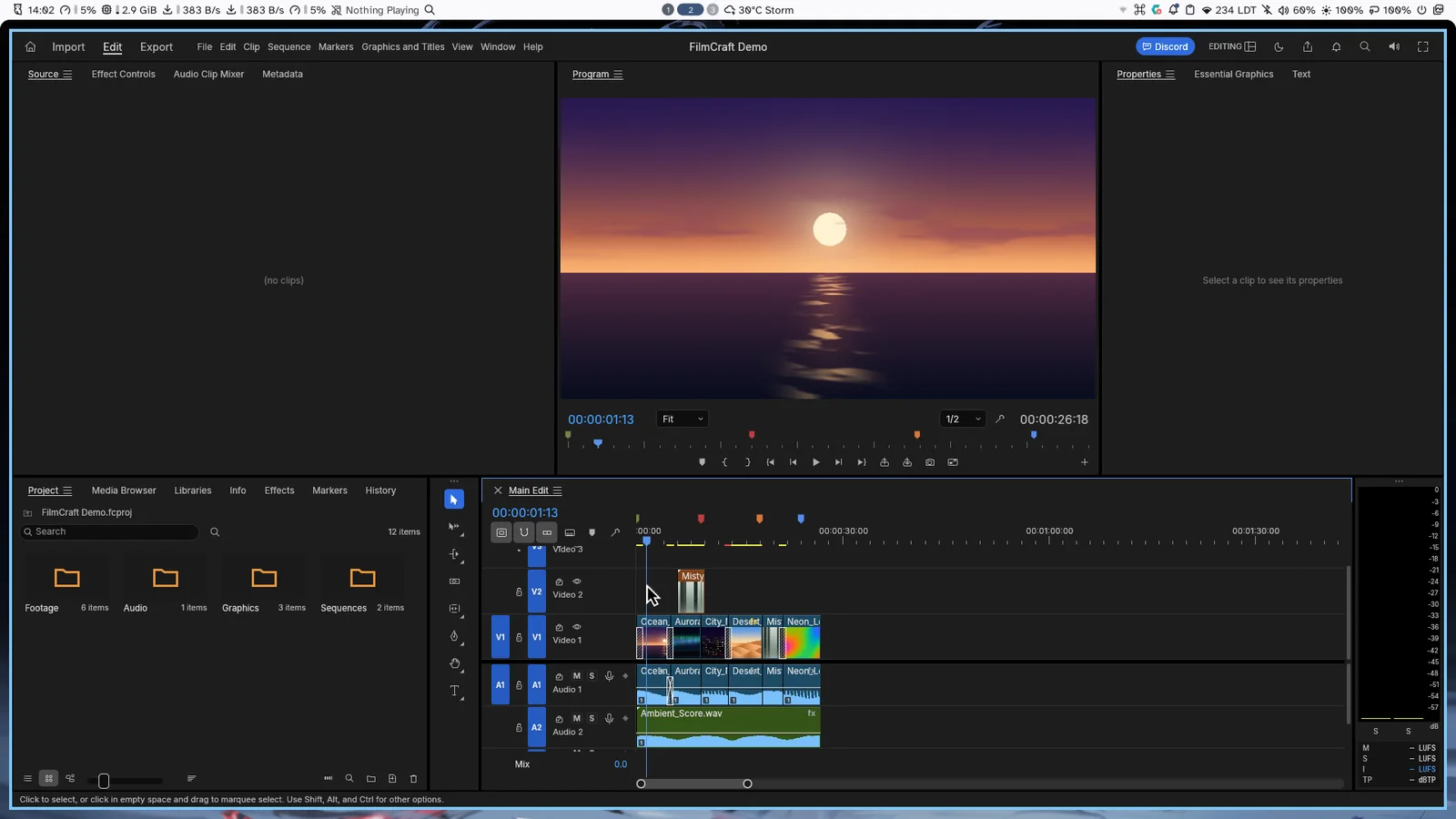Click the Discord button
This screenshot has height=819, width=1456.
[x=1165, y=46]
